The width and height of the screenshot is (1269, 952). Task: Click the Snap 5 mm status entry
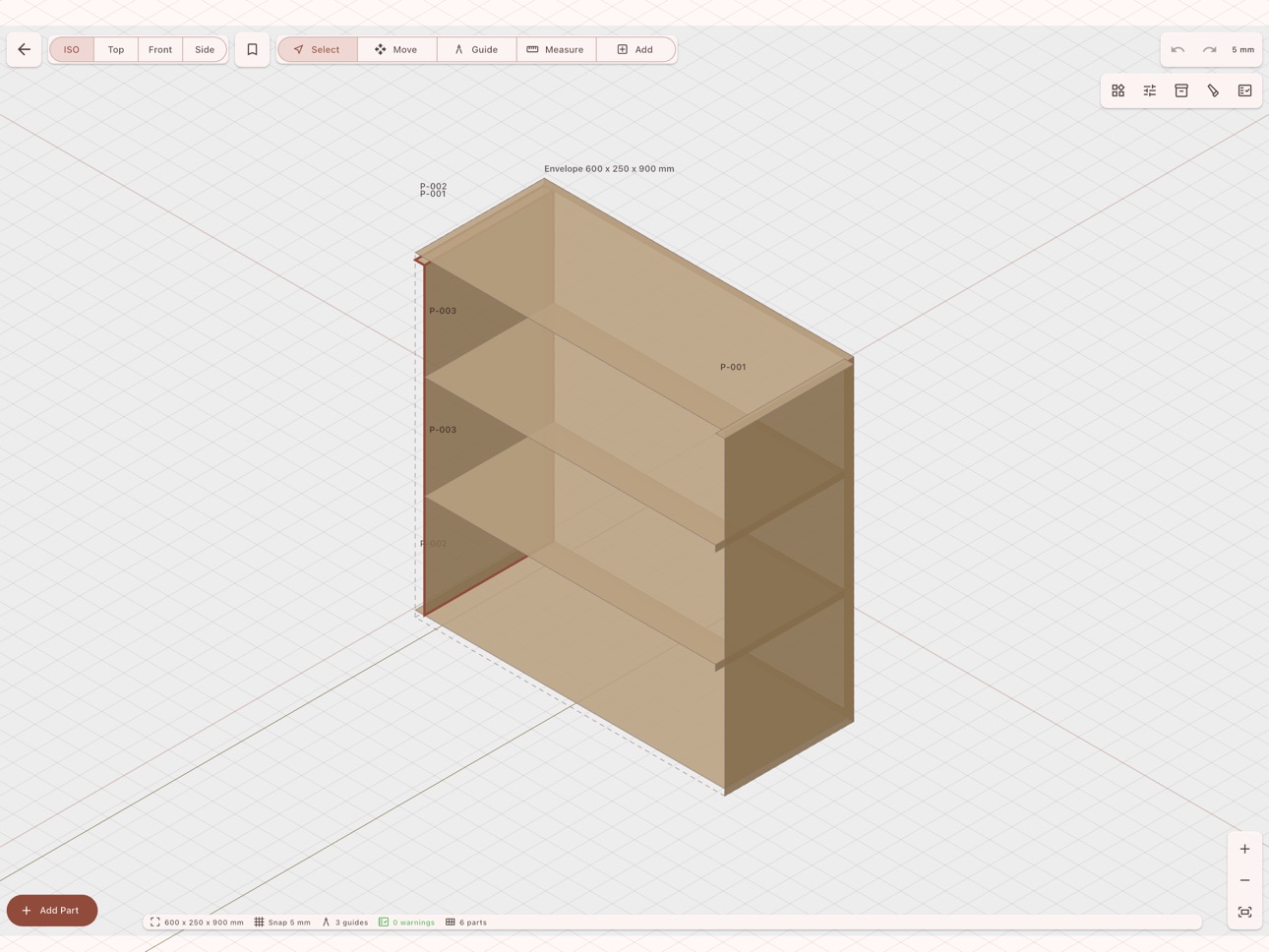tap(282, 922)
